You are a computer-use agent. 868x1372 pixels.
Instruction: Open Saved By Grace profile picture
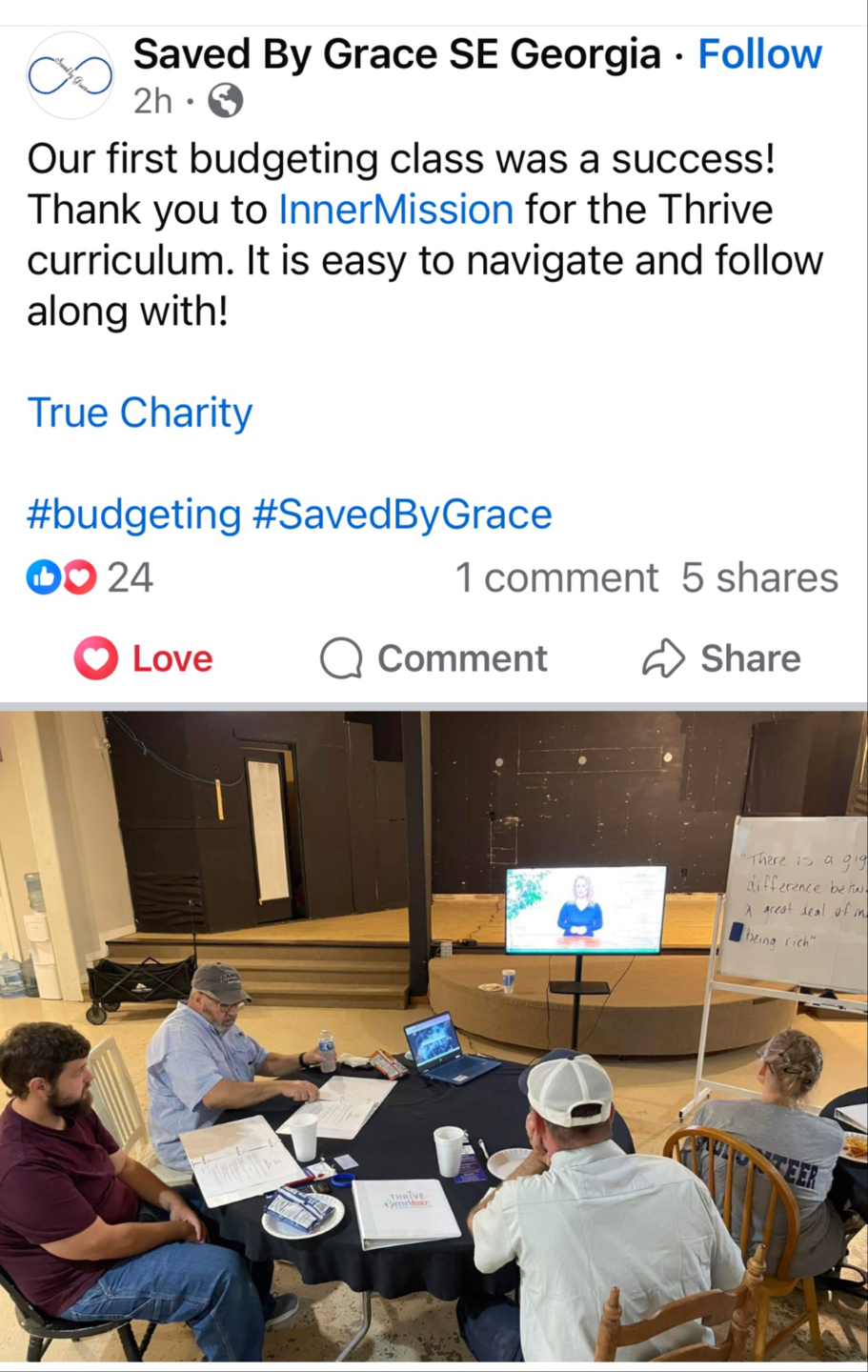tap(70, 75)
